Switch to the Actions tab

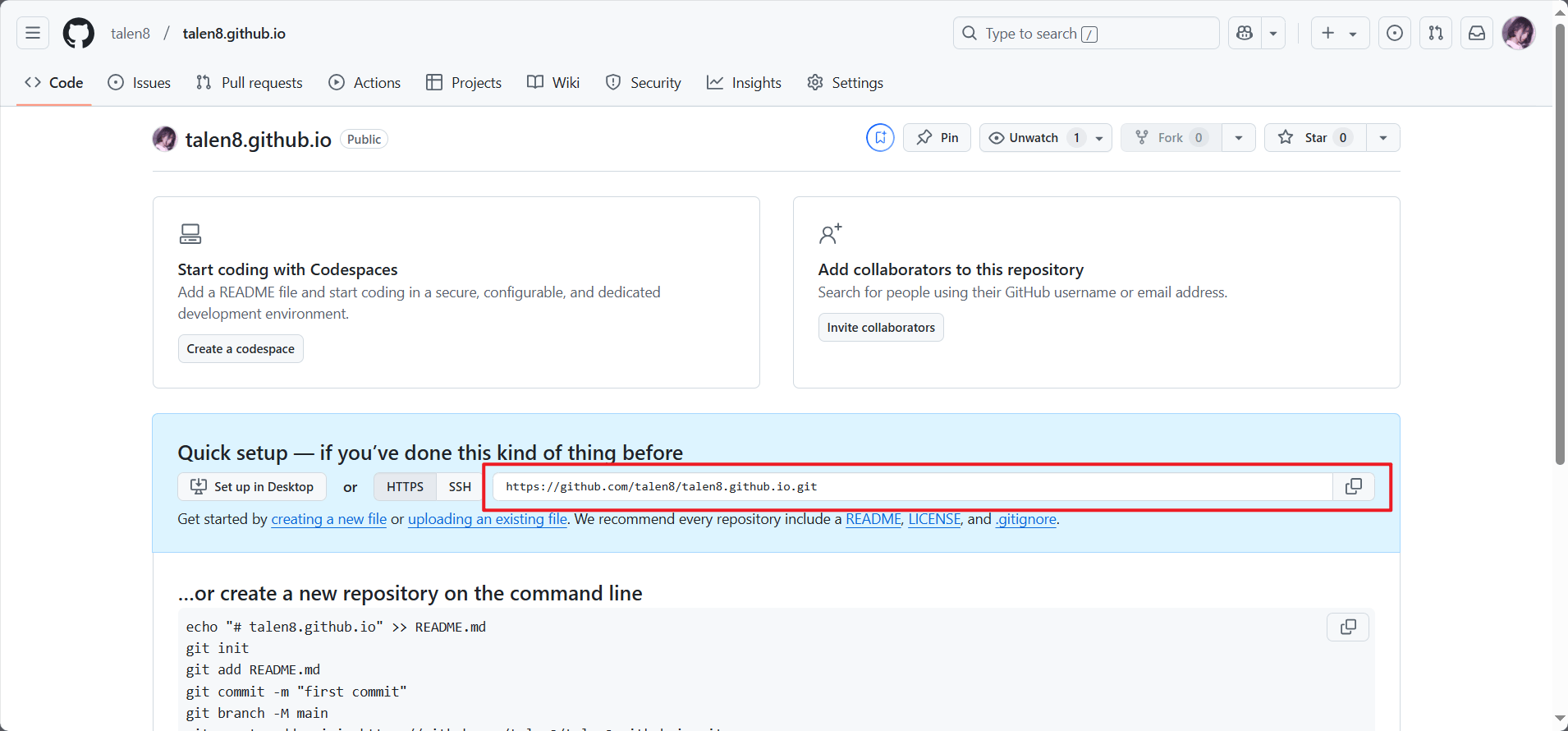(x=364, y=83)
